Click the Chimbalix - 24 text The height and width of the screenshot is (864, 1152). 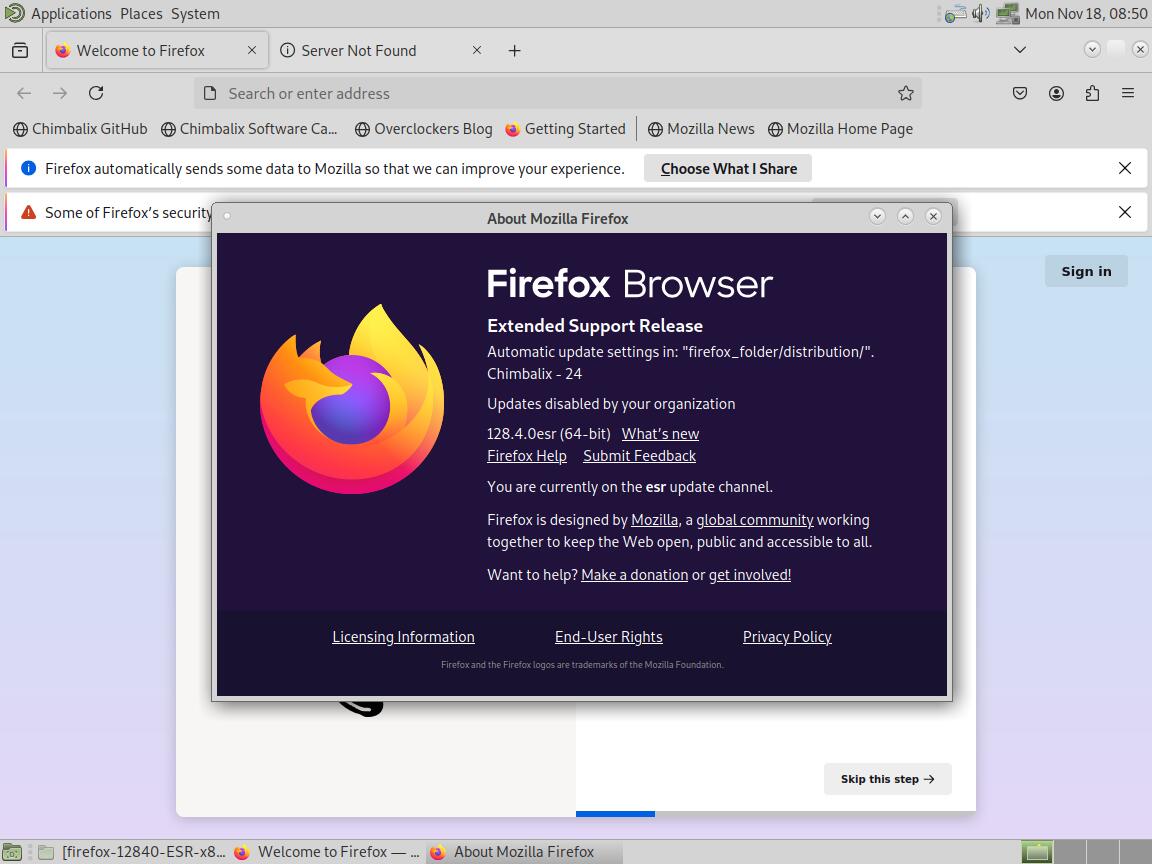[x=534, y=373]
